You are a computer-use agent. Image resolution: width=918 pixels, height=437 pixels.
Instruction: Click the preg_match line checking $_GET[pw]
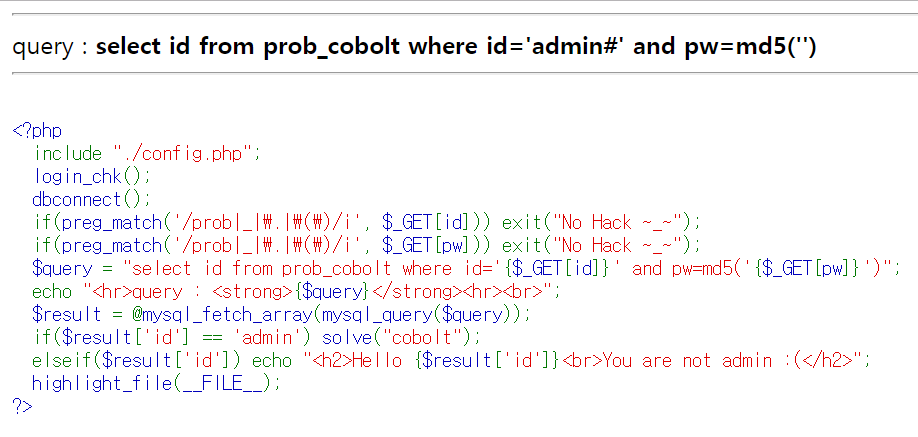366,245
